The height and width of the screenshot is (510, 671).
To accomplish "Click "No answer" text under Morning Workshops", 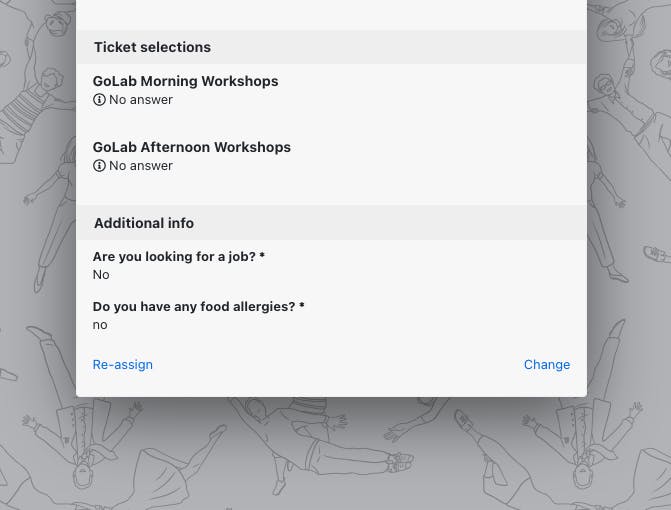I will point(141,100).
